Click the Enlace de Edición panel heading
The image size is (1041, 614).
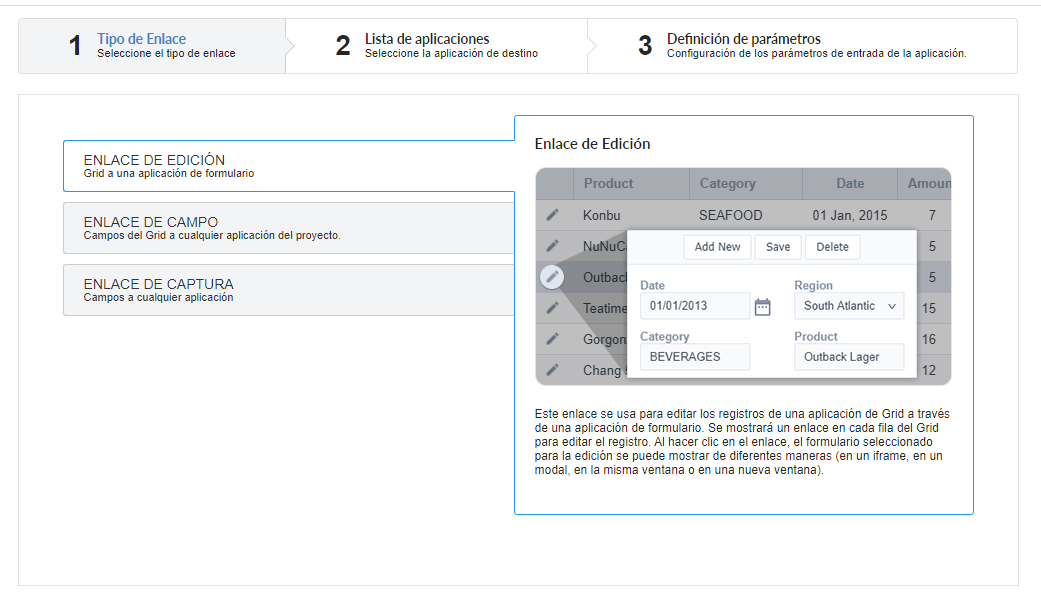[x=592, y=144]
